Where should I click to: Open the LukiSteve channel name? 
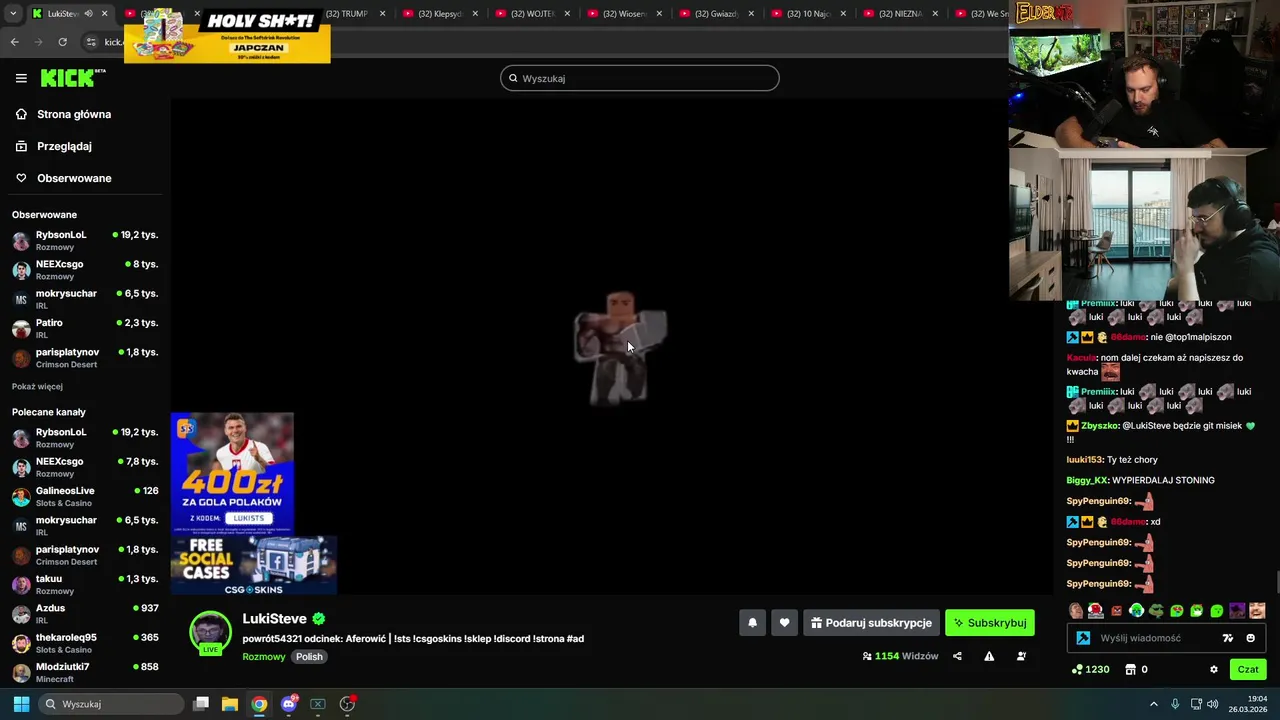(x=274, y=619)
